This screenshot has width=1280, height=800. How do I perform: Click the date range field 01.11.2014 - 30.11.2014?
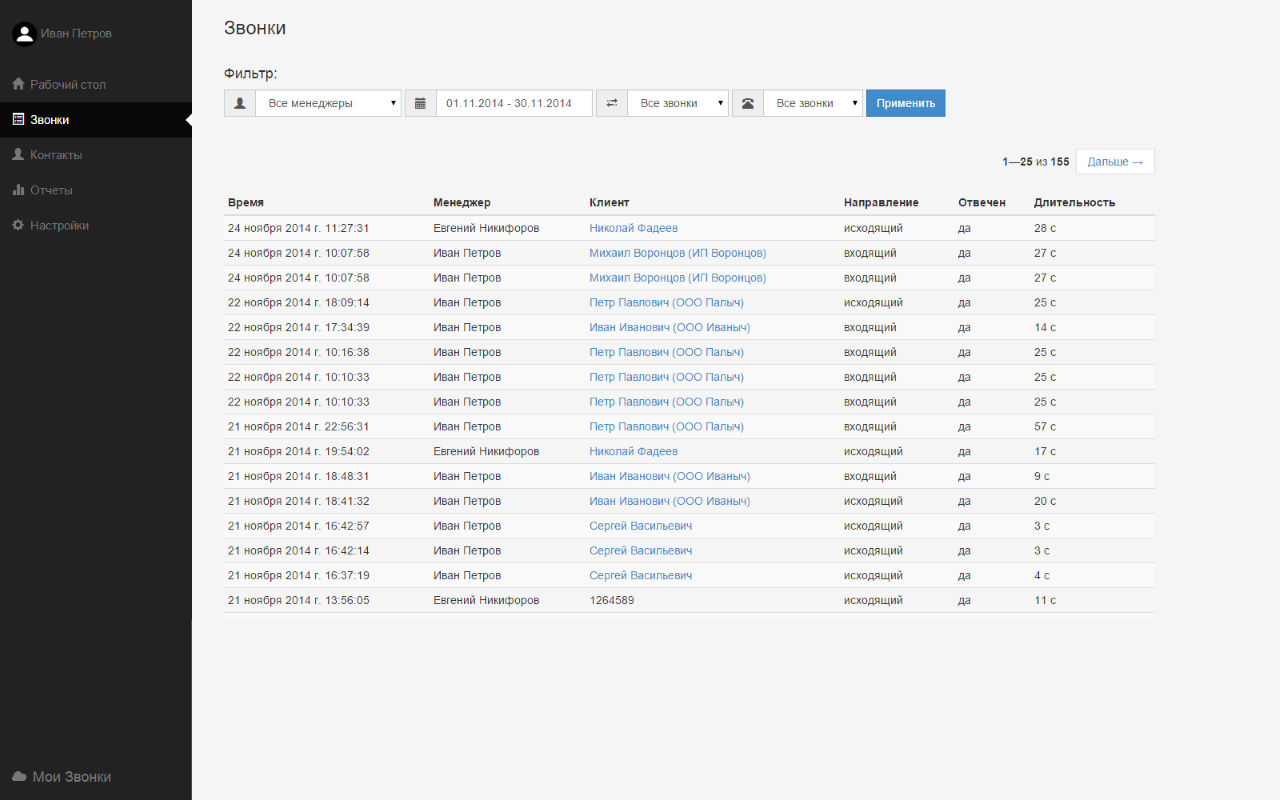point(514,103)
